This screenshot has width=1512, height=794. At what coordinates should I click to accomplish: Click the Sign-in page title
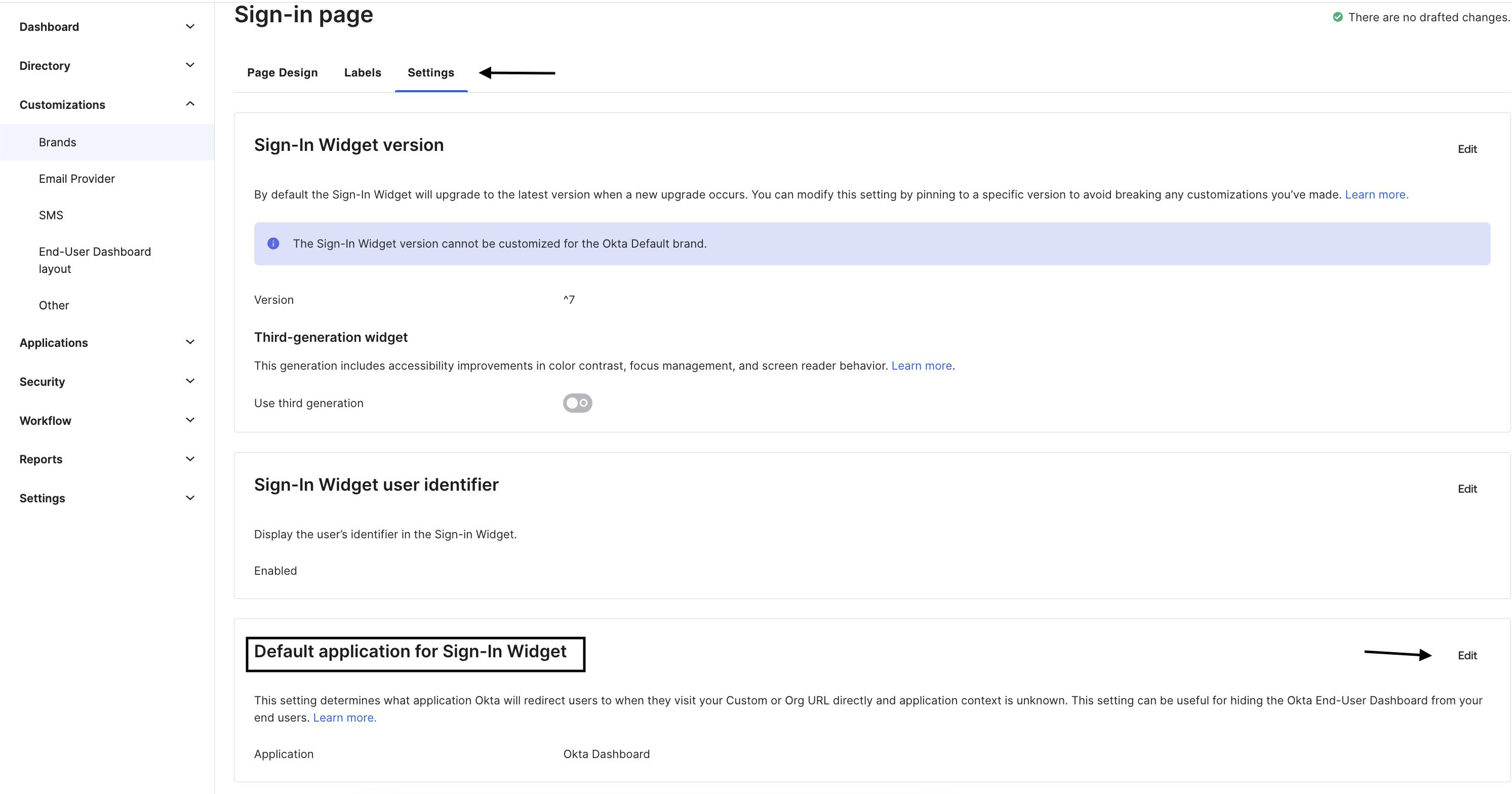pos(303,14)
